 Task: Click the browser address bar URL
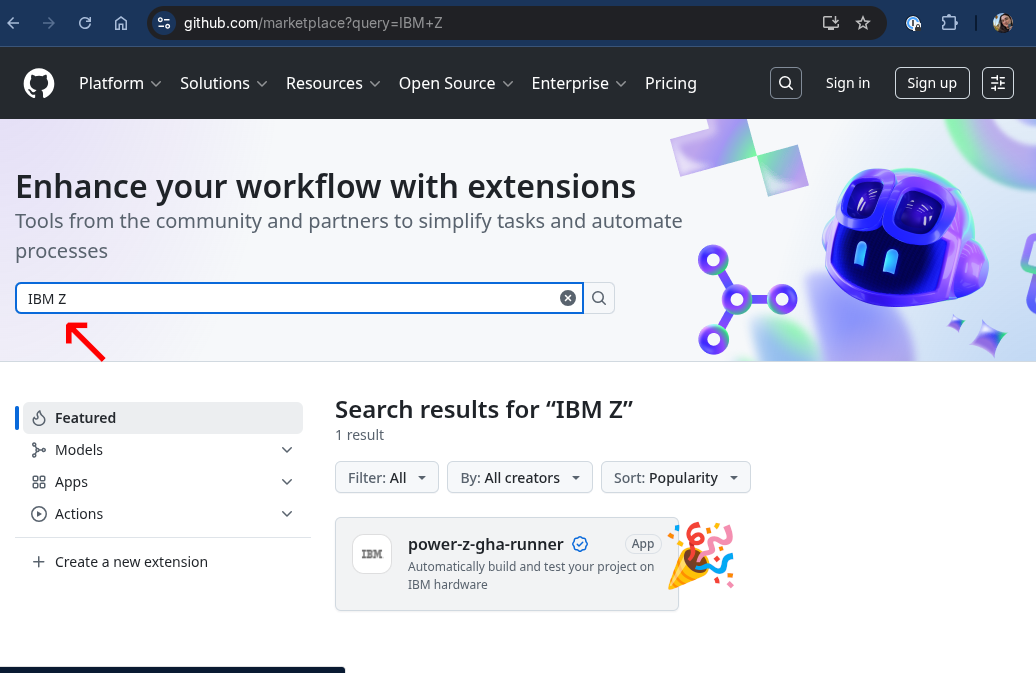(x=313, y=23)
